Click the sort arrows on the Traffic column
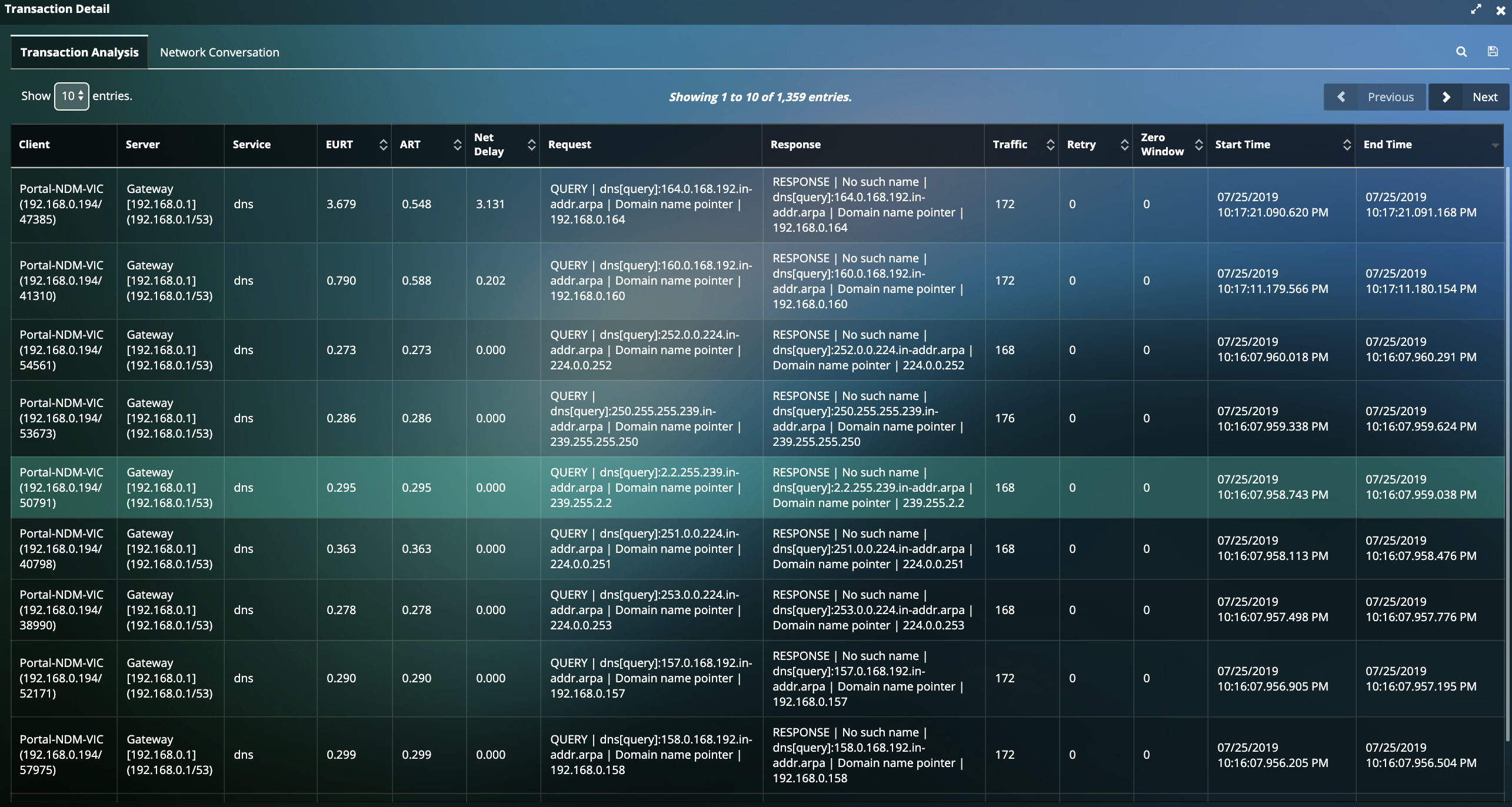The width and height of the screenshot is (1512, 807). click(1051, 145)
